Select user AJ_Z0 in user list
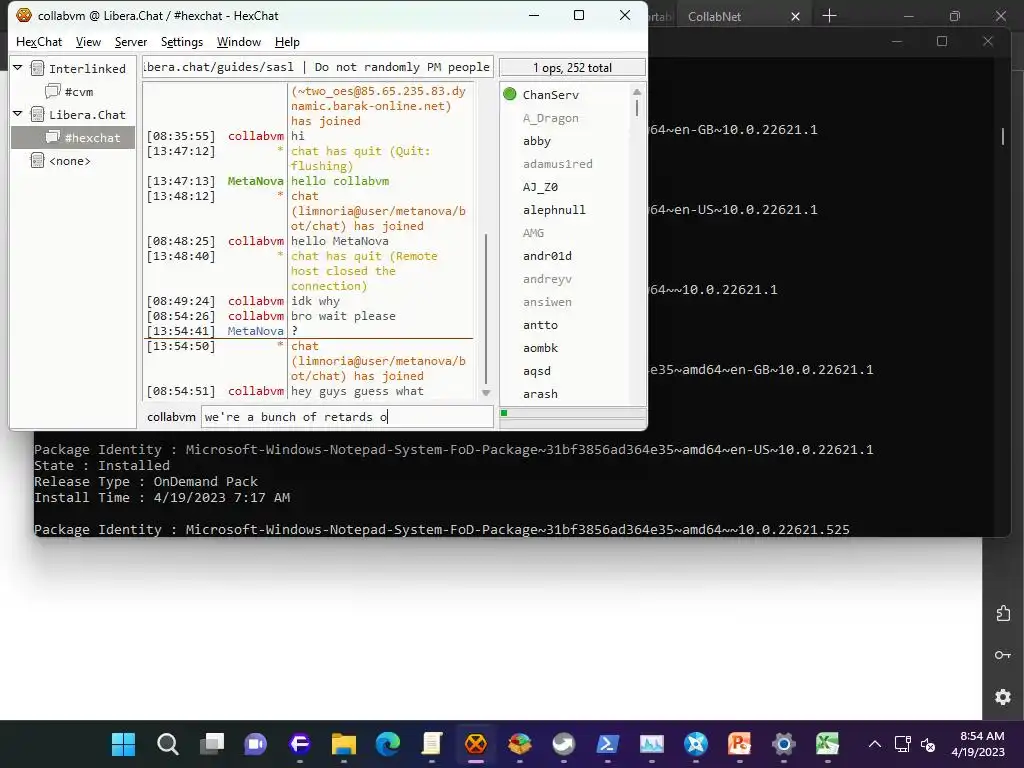 (540, 187)
